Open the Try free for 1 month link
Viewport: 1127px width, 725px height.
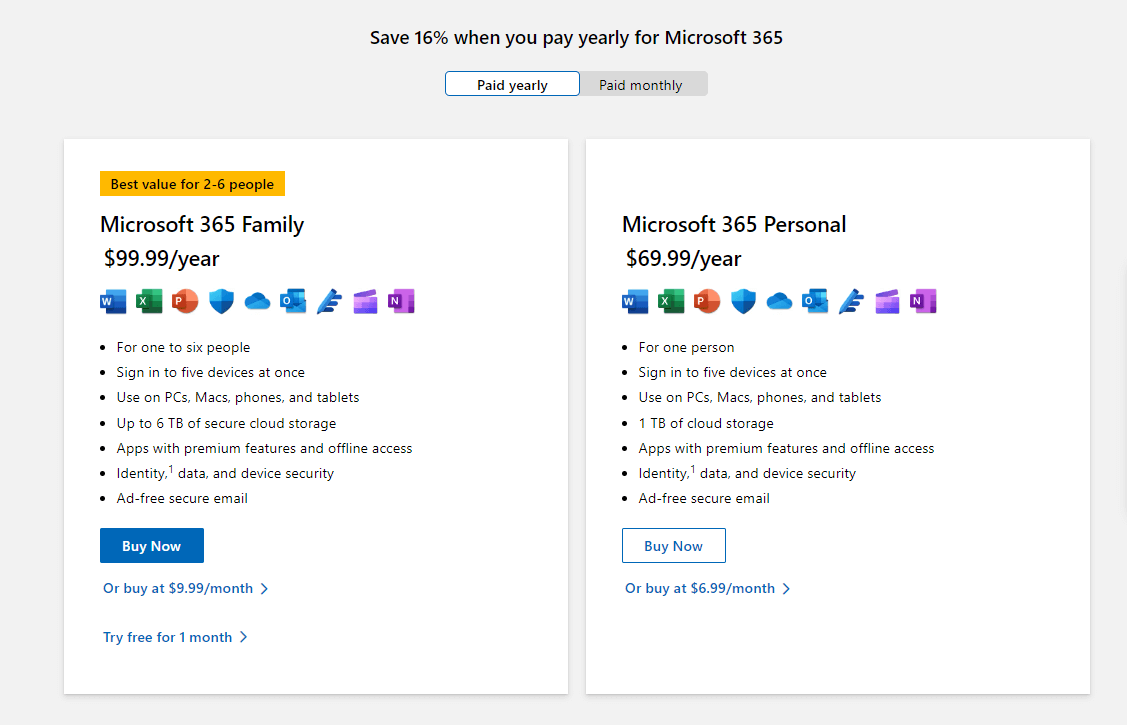pos(168,637)
